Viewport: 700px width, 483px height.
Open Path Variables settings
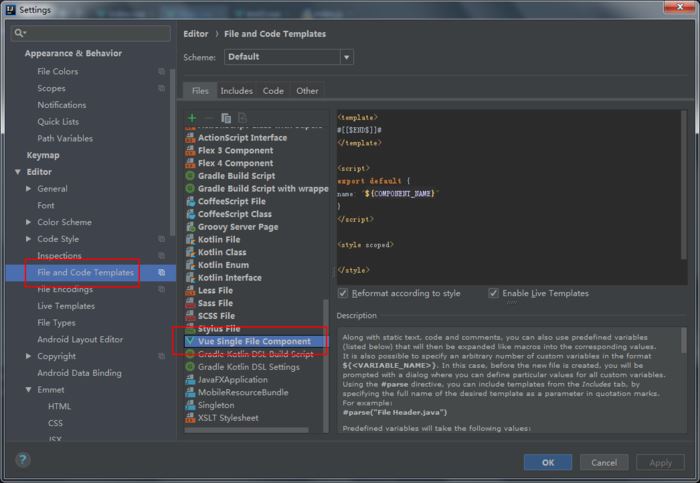(x=65, y=138)
